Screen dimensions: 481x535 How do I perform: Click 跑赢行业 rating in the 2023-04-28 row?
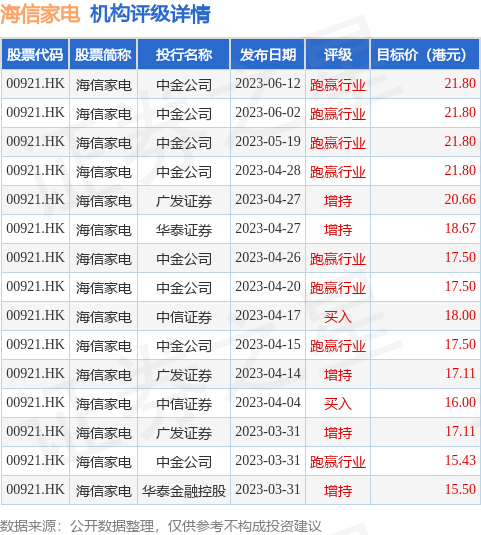[x=338, y=172]
